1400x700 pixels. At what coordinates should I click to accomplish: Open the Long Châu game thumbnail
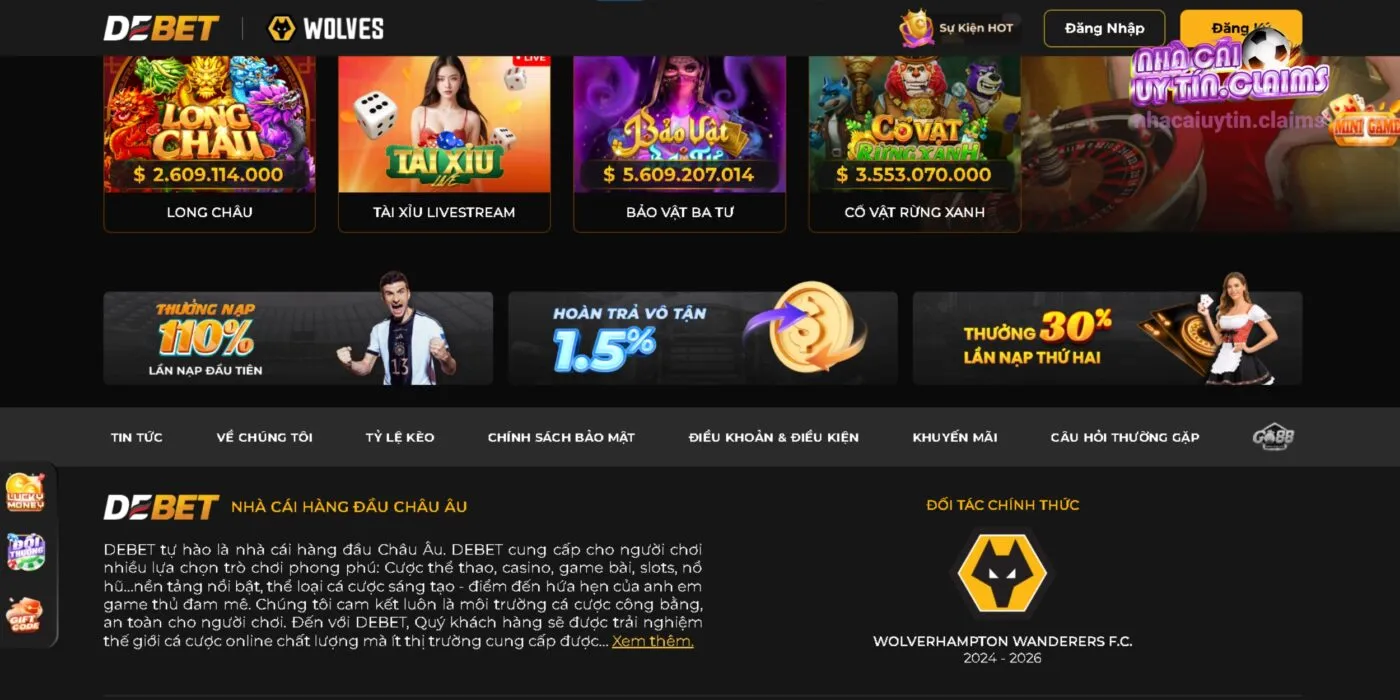pos(209,144)
